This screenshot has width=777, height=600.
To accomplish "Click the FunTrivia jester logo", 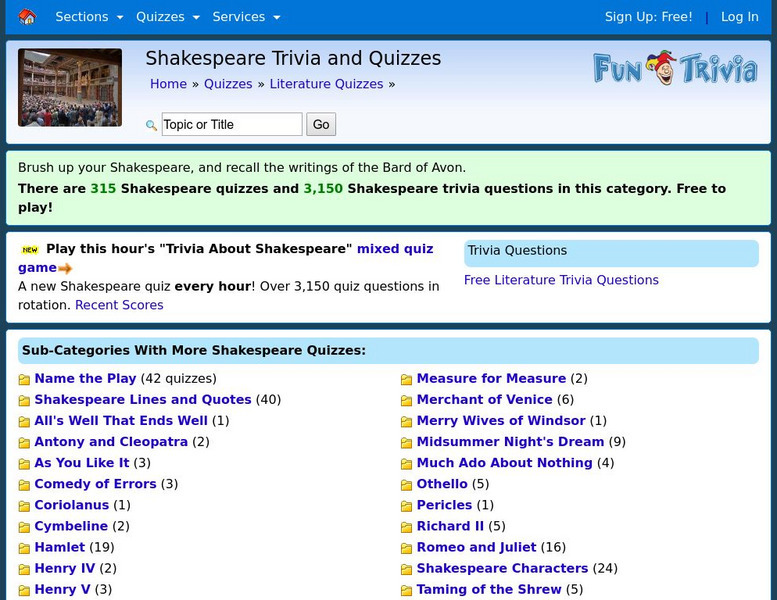I will click(675, 68).
